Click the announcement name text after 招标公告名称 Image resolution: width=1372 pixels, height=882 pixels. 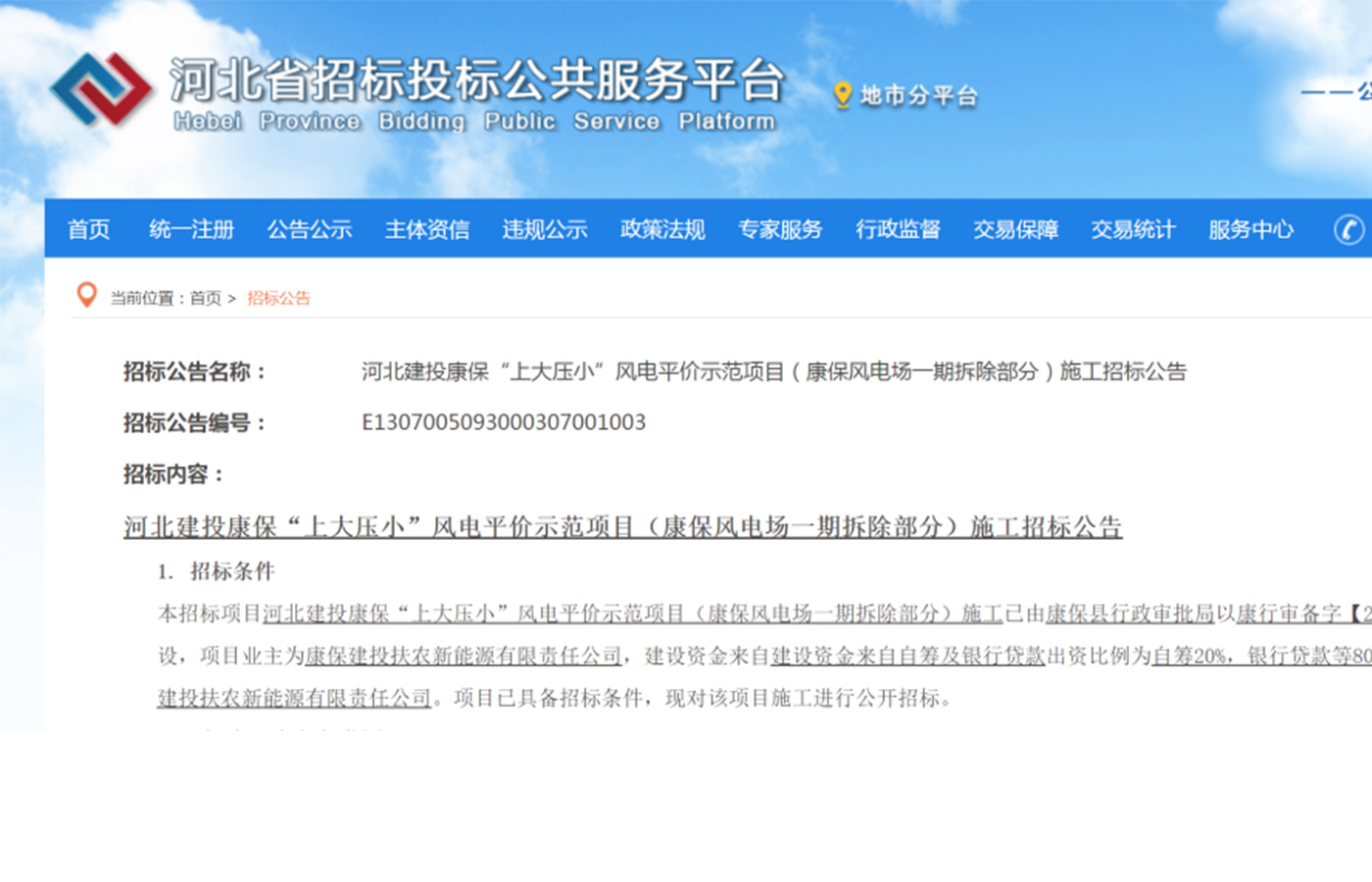point(773,371)
